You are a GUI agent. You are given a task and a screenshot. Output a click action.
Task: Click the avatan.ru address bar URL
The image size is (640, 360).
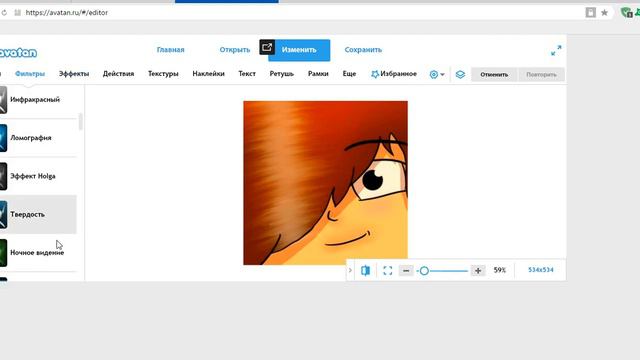click(67, 13)
